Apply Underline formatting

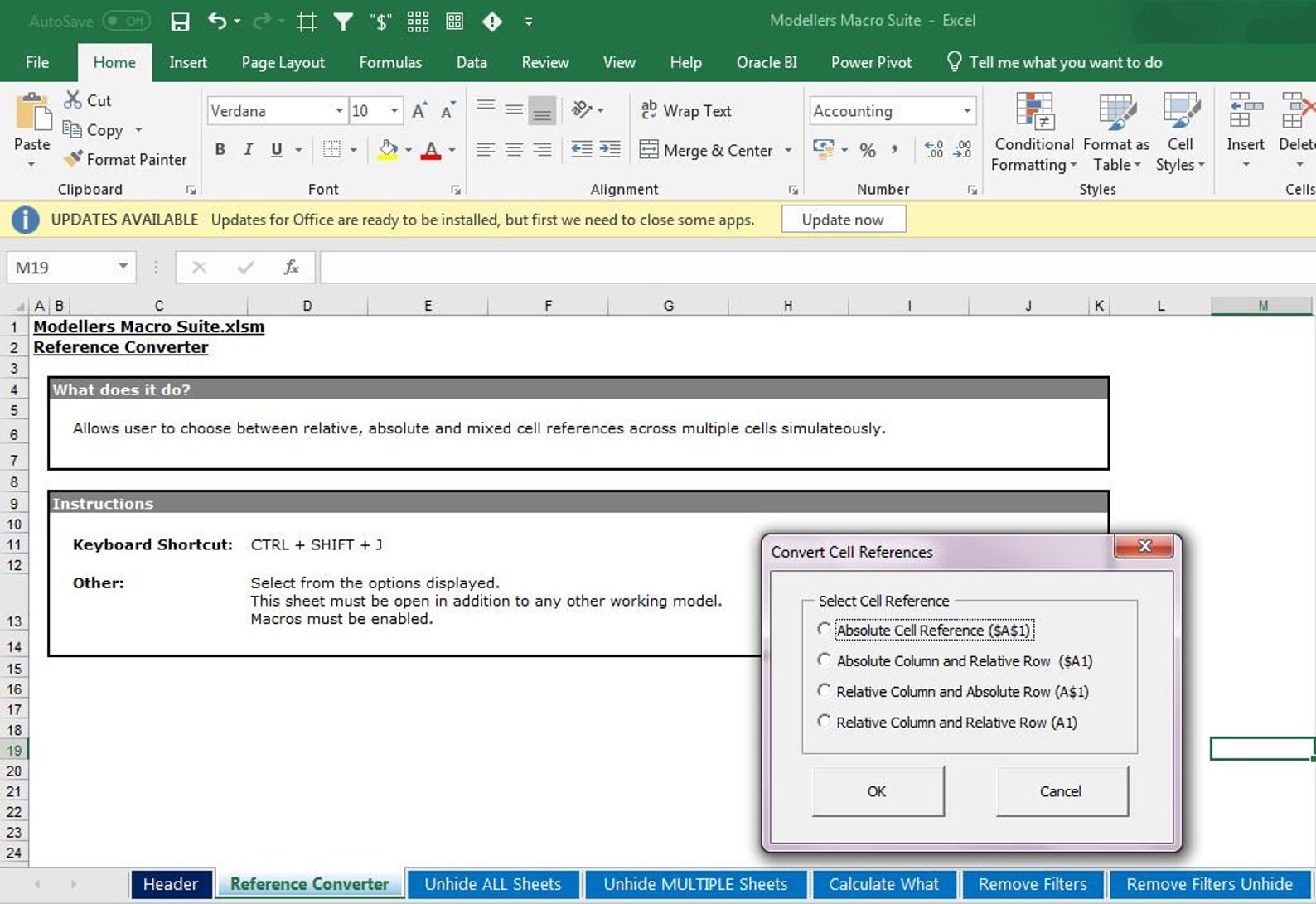pos(277,149)
